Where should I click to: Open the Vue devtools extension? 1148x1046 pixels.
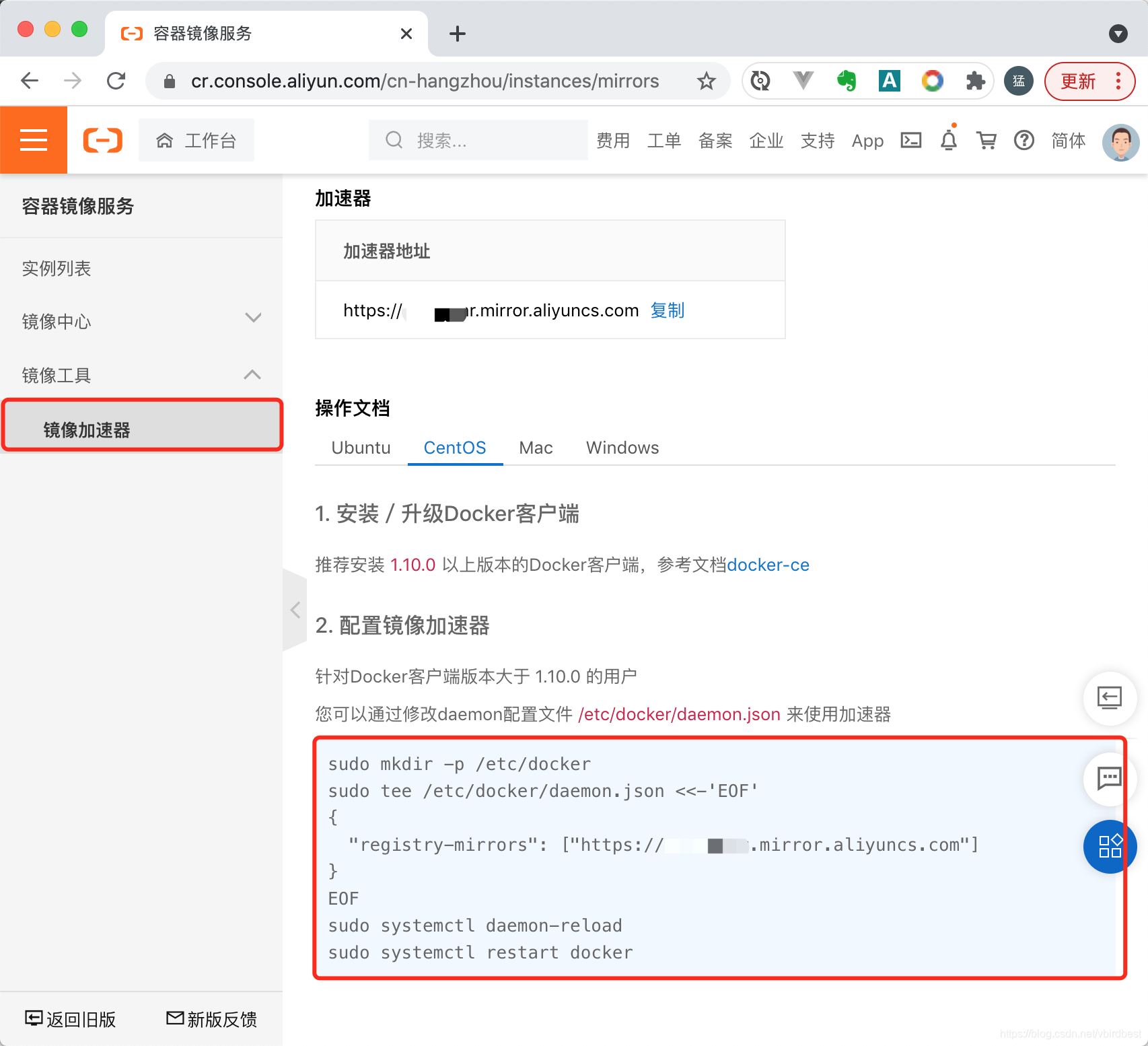point(803,81)
